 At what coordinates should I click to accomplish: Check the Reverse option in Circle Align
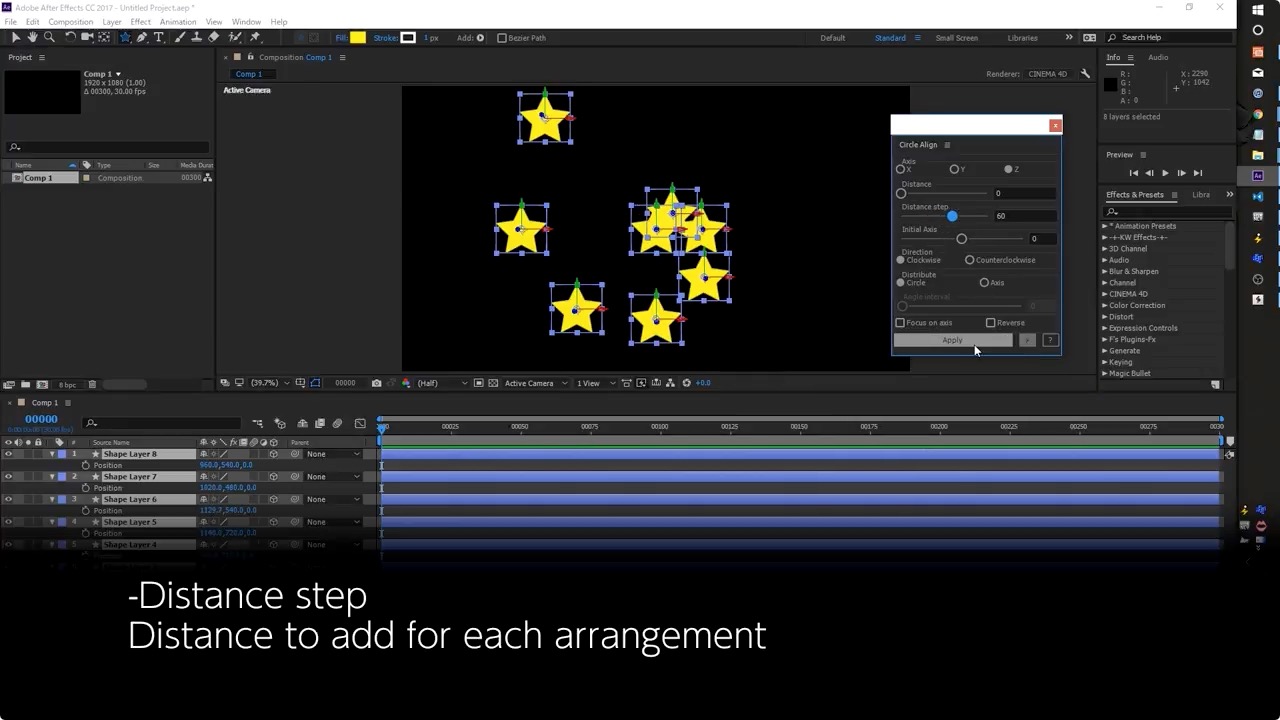pyautogui.click(x=991, y=322)
